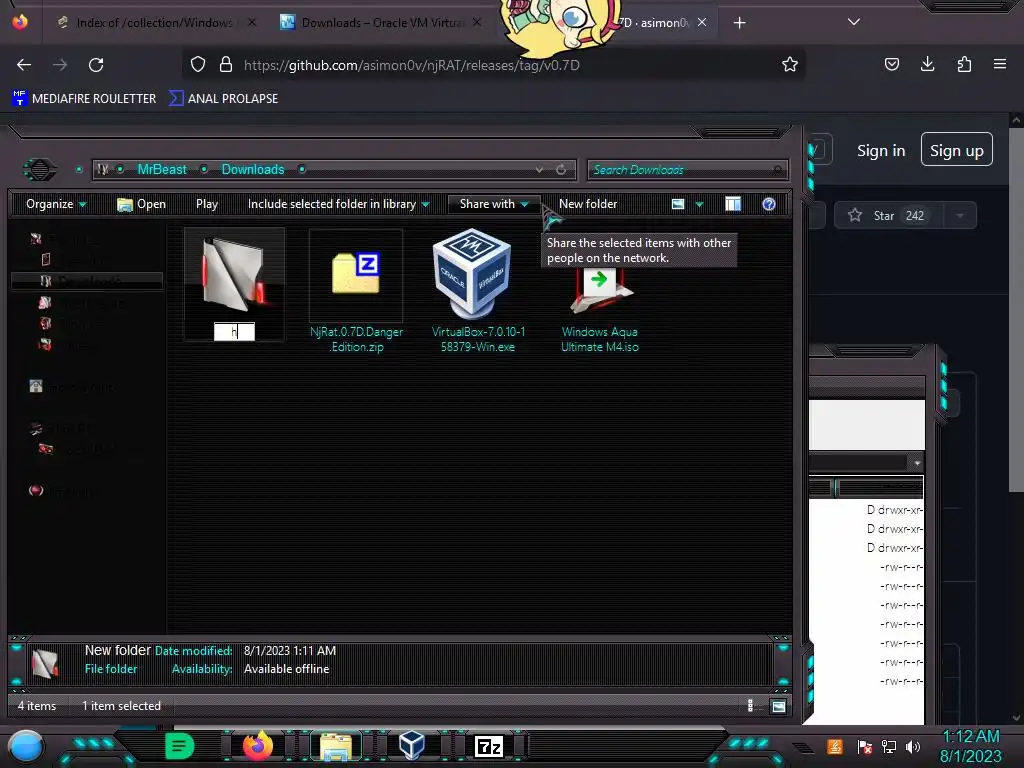Expand the dropdown next to the Star button
1024x768 pixels.
coord(959,216)
